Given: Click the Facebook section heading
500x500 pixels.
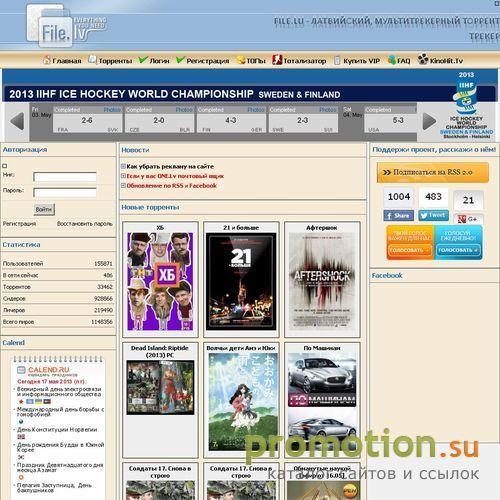Looking at the screenshot, I should point(387,276).
